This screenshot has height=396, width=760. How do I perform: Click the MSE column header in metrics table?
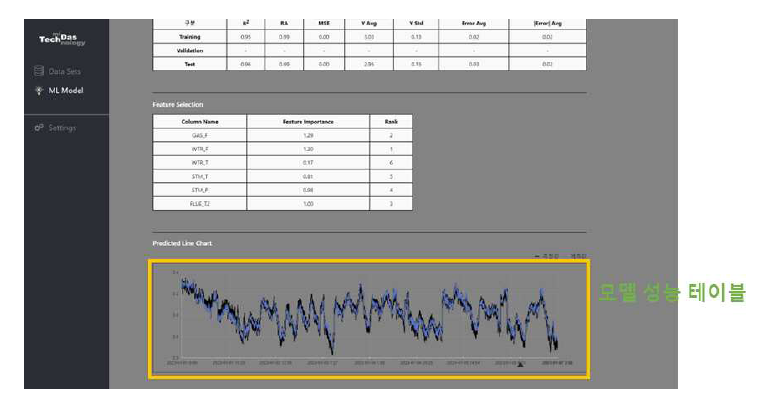[324, 23]
